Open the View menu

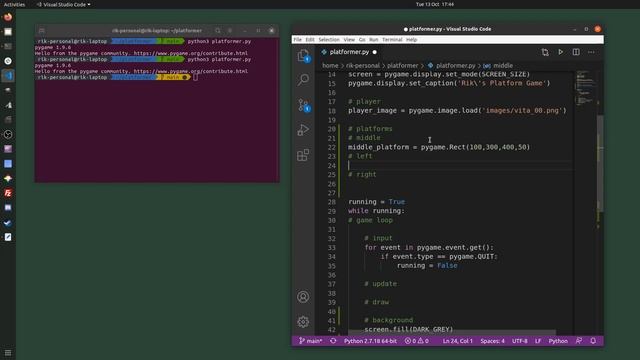point(349,40)
